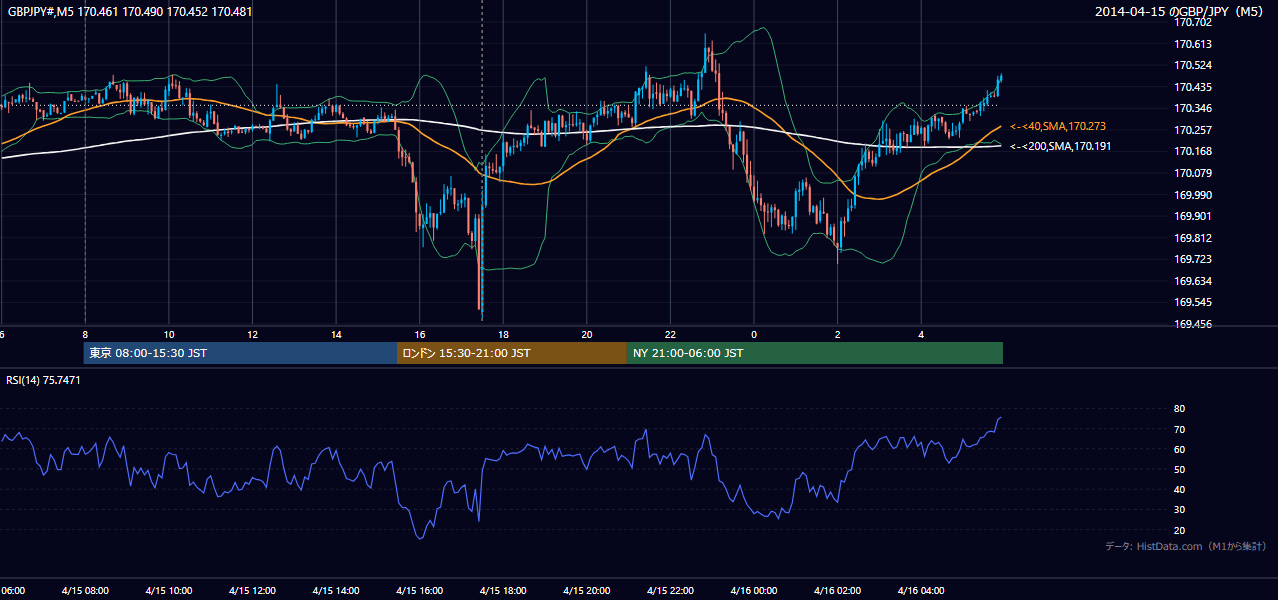Click the hour 22 tick on price chart axis
The width and height of the screenshot is (1278, 600).
671,335
